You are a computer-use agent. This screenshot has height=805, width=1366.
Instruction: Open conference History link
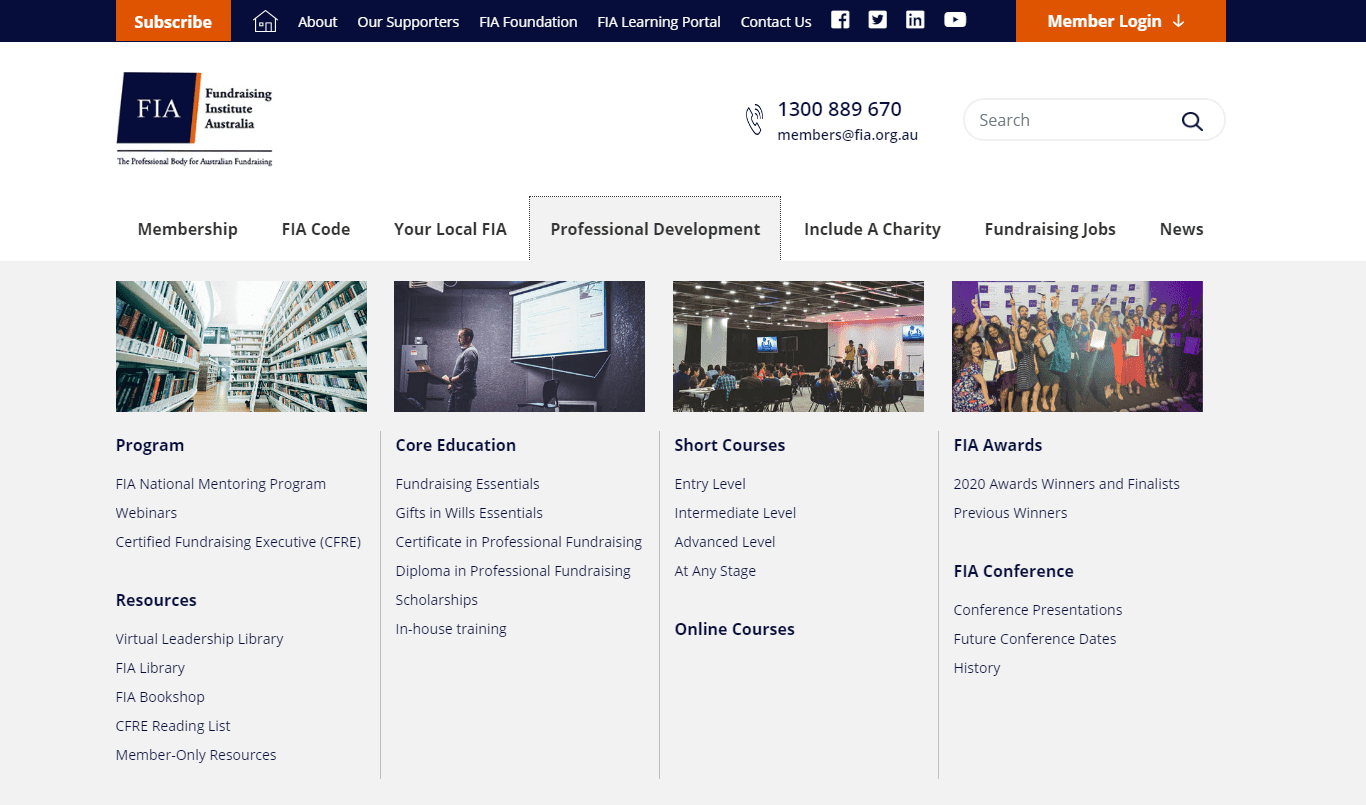(977, 668)
